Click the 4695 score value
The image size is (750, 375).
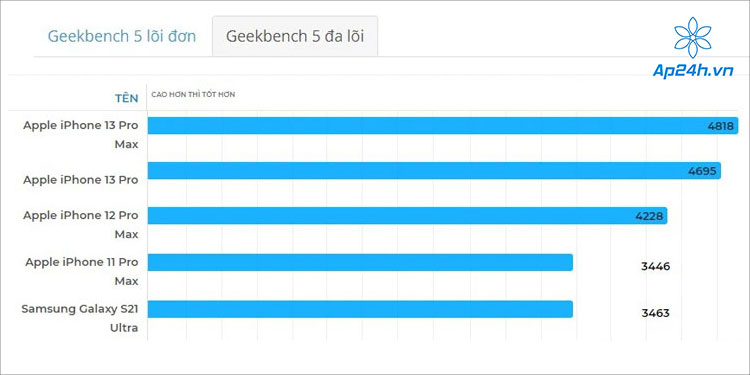tap(703, 171)
